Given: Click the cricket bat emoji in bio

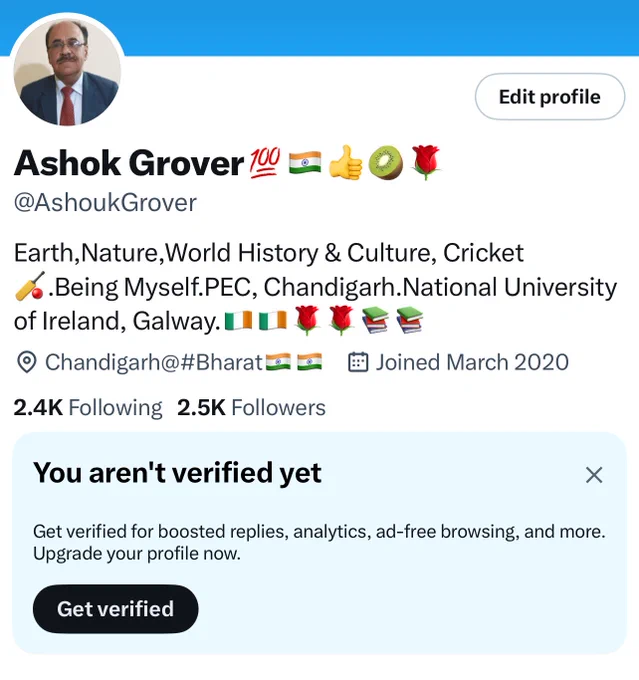Looking at the screenshot, I should (x=29, y=287).
